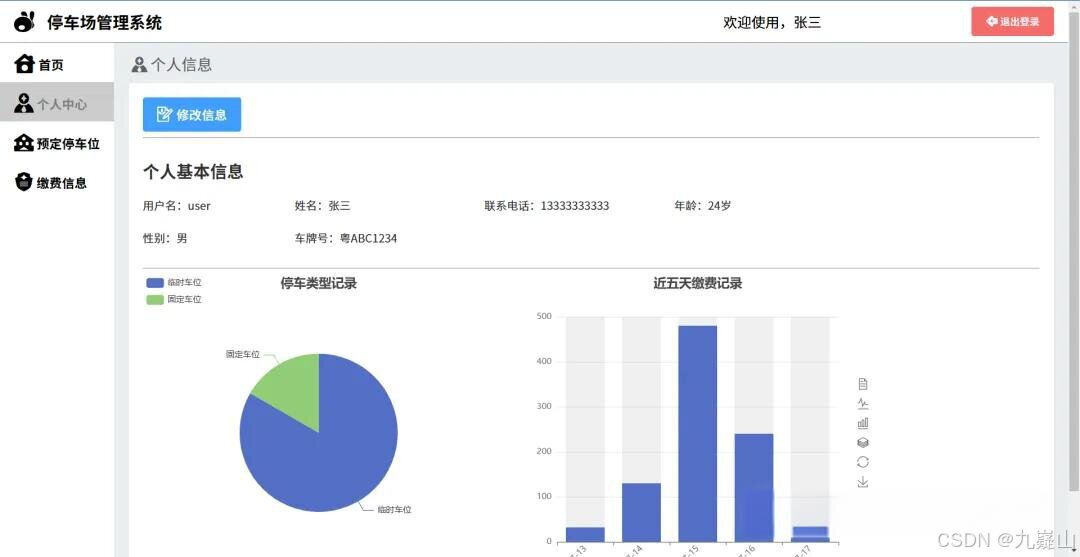Toggle 临时车位 legend entry in pie chart
Viewport: 1080px width, 557px height.
pyautogui.click(x=174, y=282)
